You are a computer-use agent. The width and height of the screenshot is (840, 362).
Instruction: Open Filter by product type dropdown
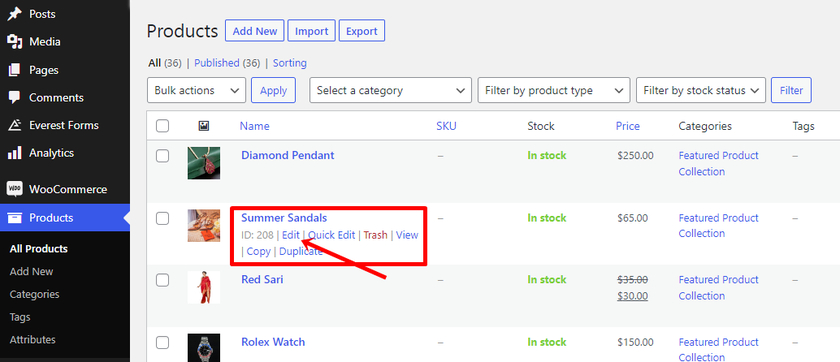554,90
